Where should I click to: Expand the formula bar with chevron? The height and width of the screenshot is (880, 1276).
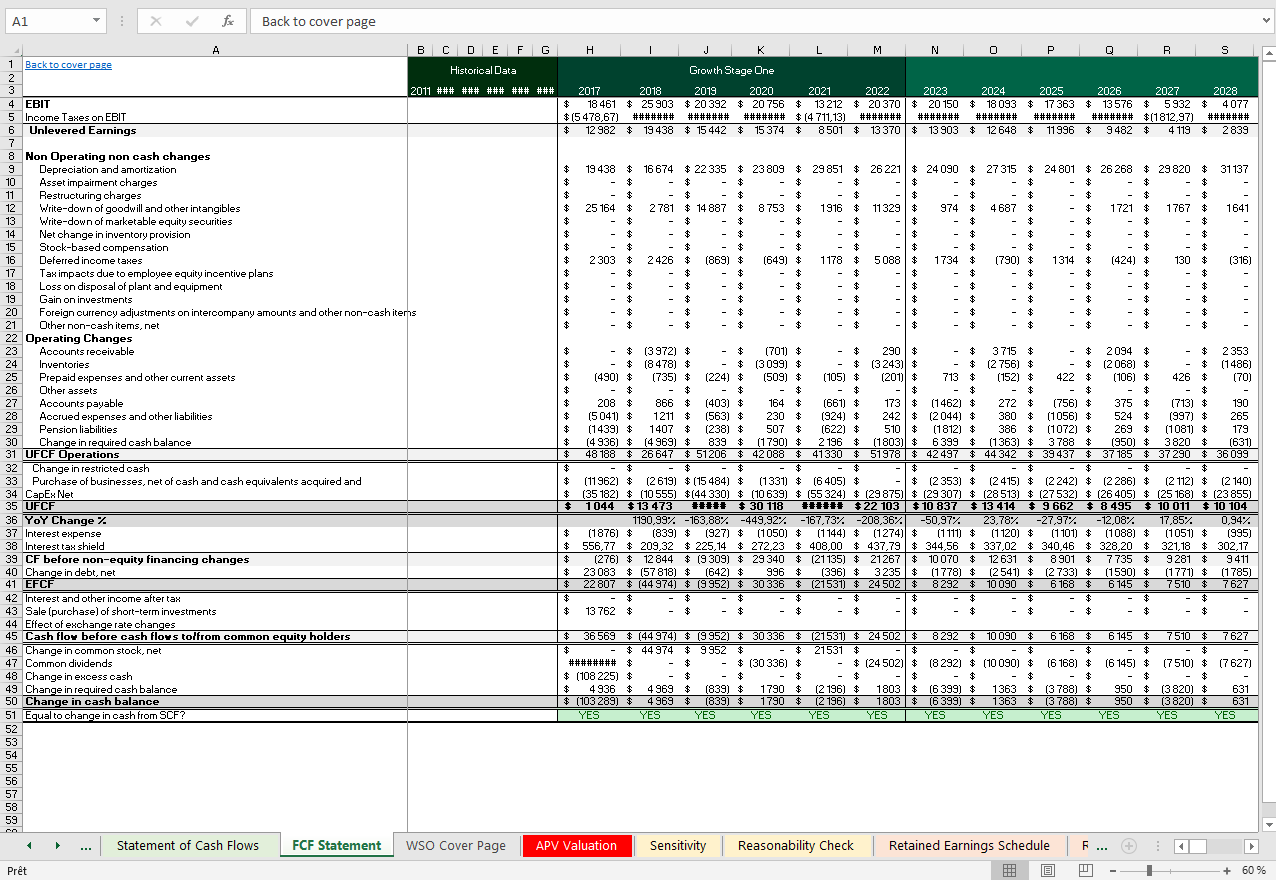click(x=1268, y=21)
